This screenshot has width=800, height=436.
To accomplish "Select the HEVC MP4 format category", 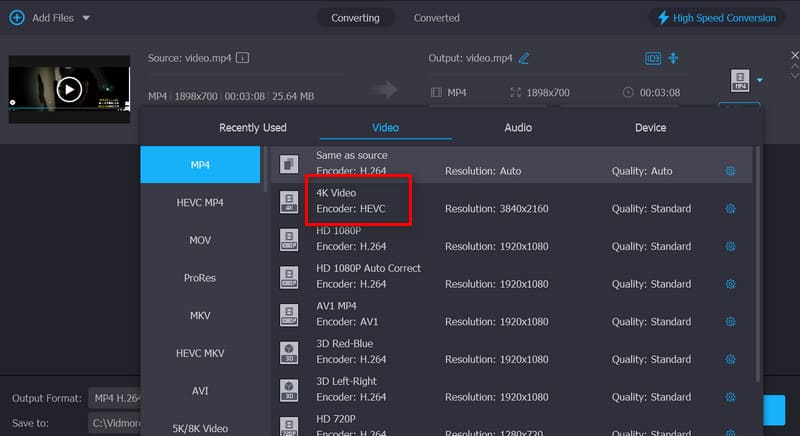I will coord(200,202).
